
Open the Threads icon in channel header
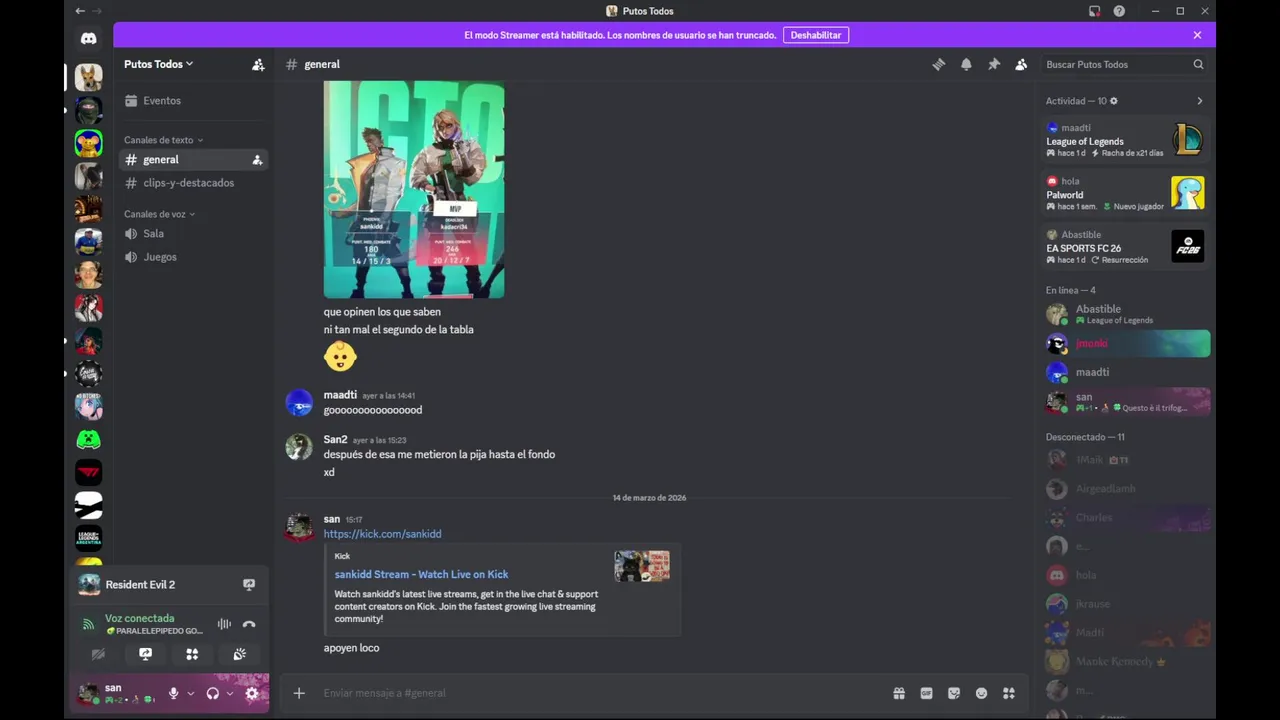tap(938, 64)
